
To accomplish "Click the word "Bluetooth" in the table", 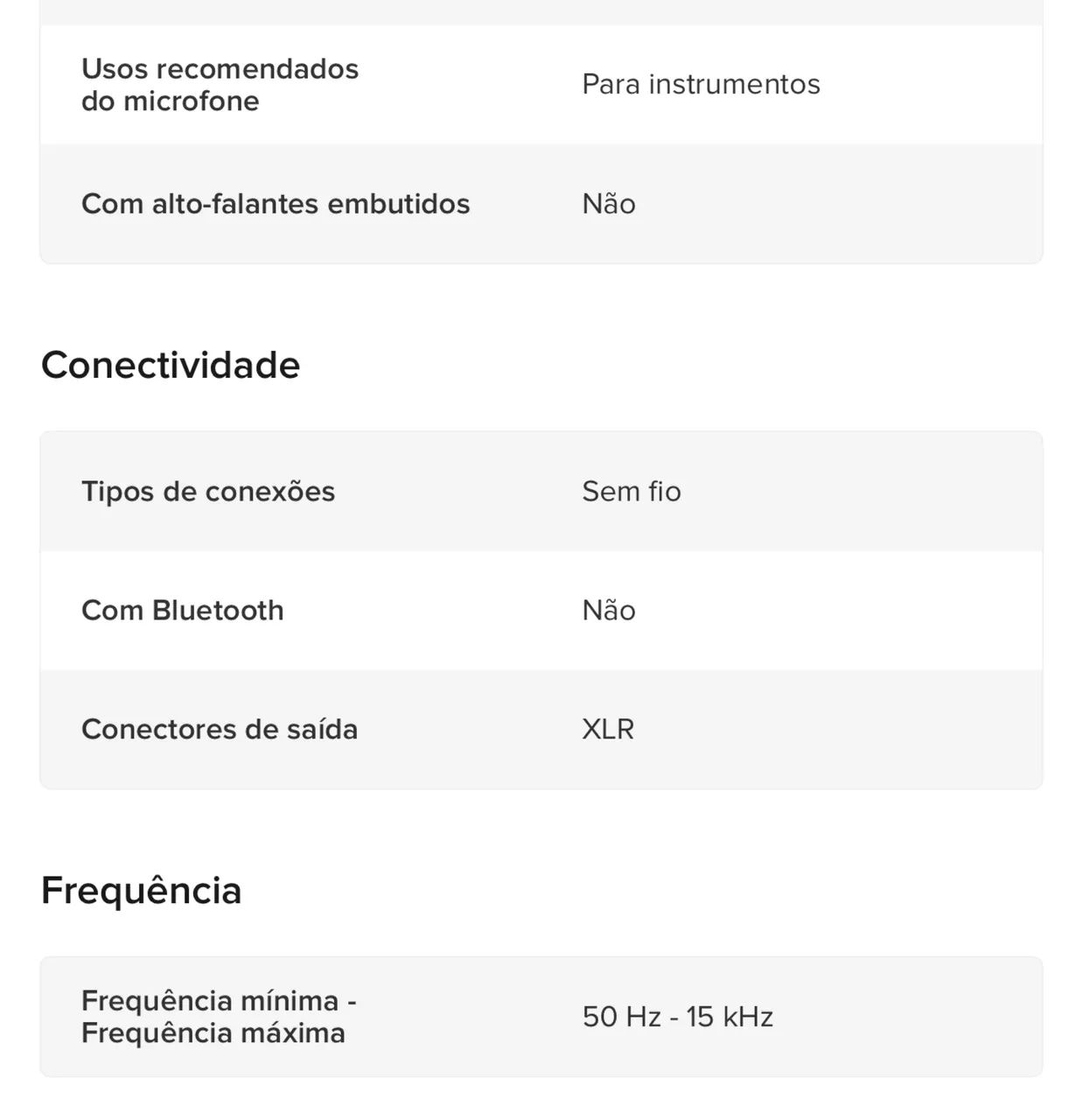I will [218, 610].
